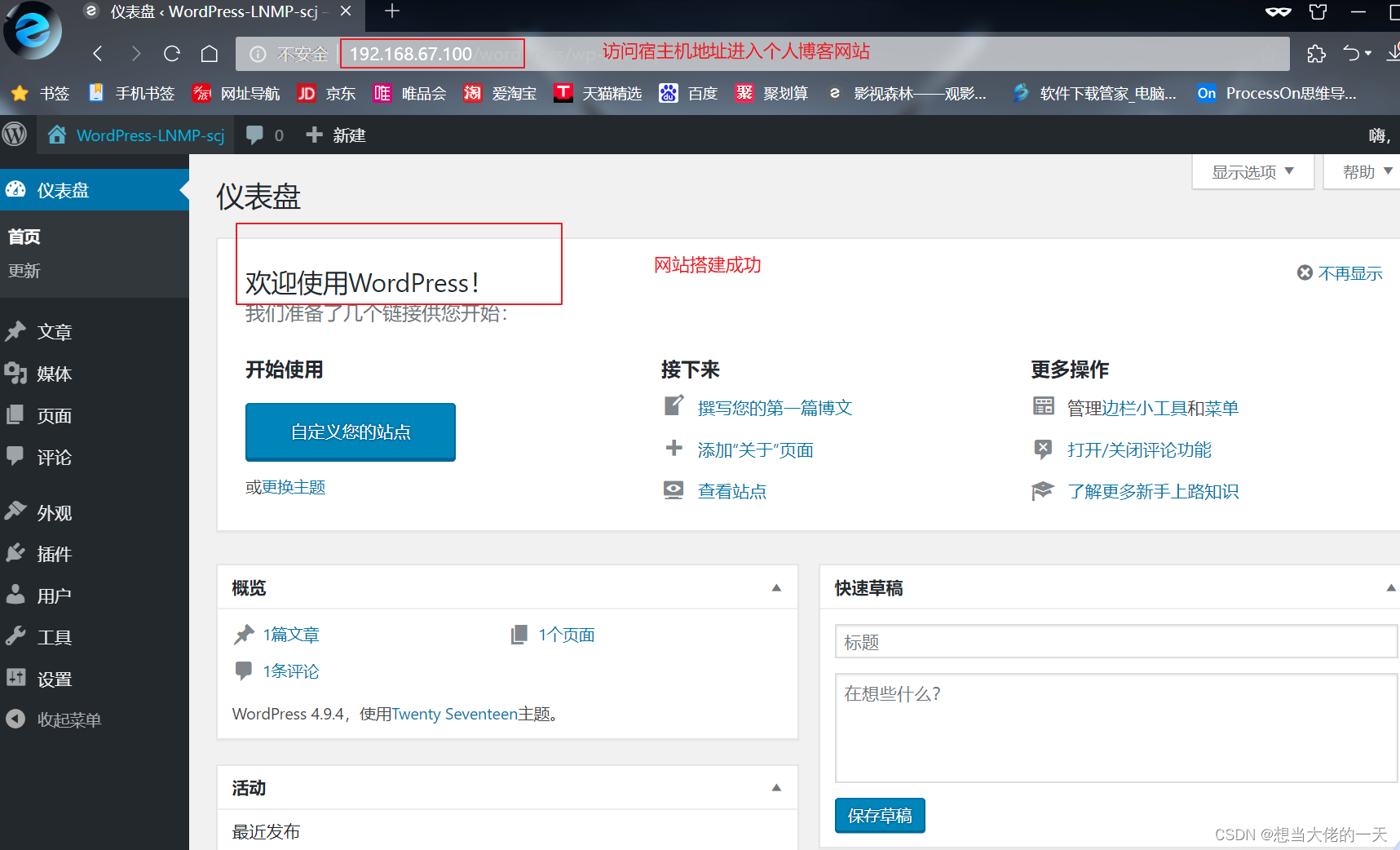Viewport: 1400px width, 850px height.
Task: Open the 网址导航 bookmark
Action: click(236, 94)
